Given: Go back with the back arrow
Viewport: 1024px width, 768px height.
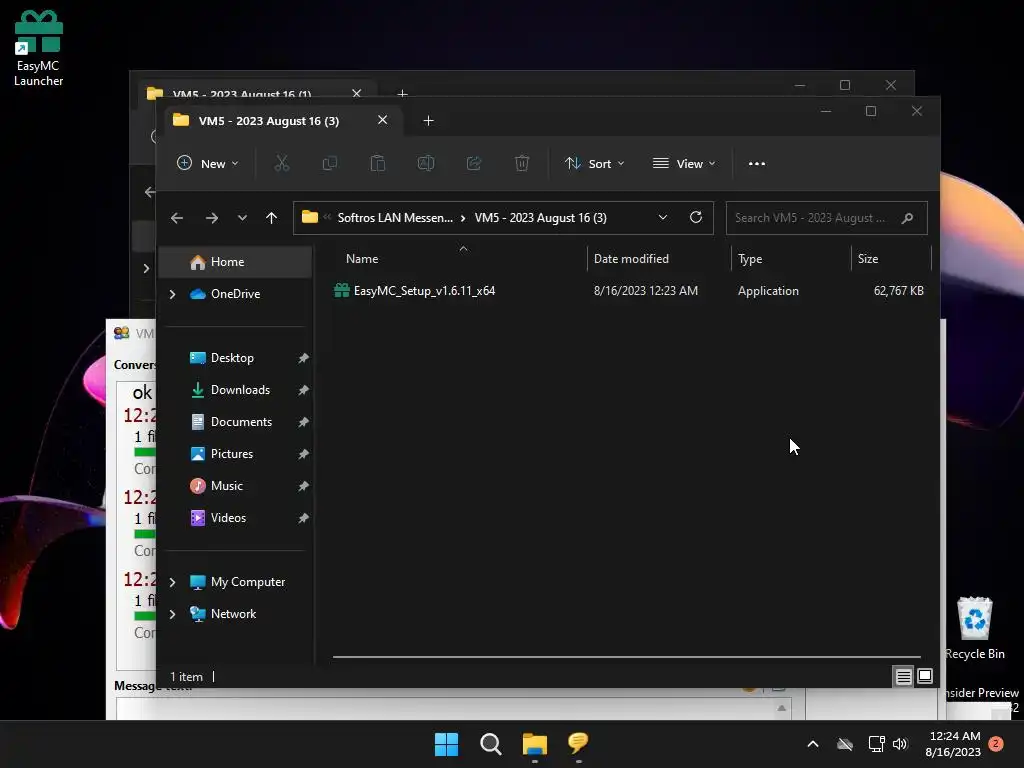Looking at the screenshot, I should point(177,218).
